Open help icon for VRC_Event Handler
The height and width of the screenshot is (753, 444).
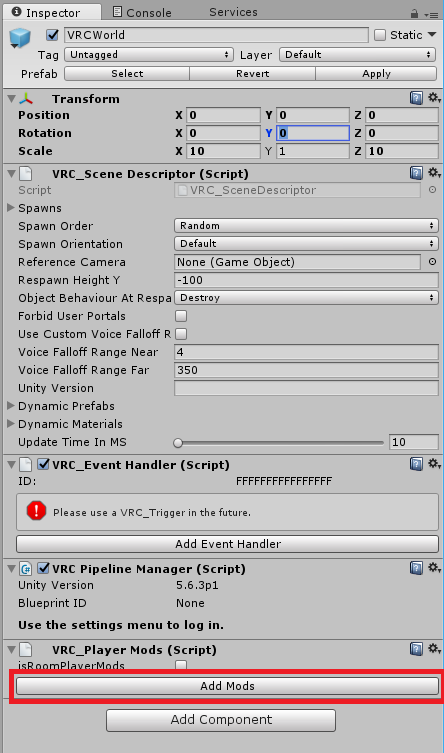(417, 464)
